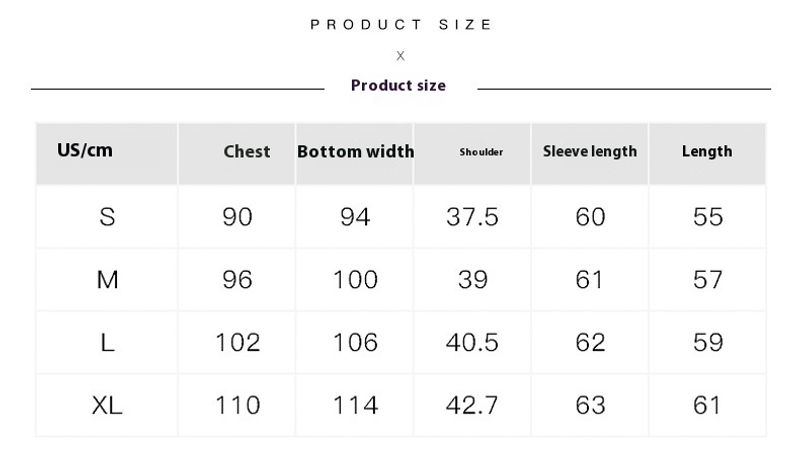
Task: Select size M row label
Action: click(x=107, y=280)
